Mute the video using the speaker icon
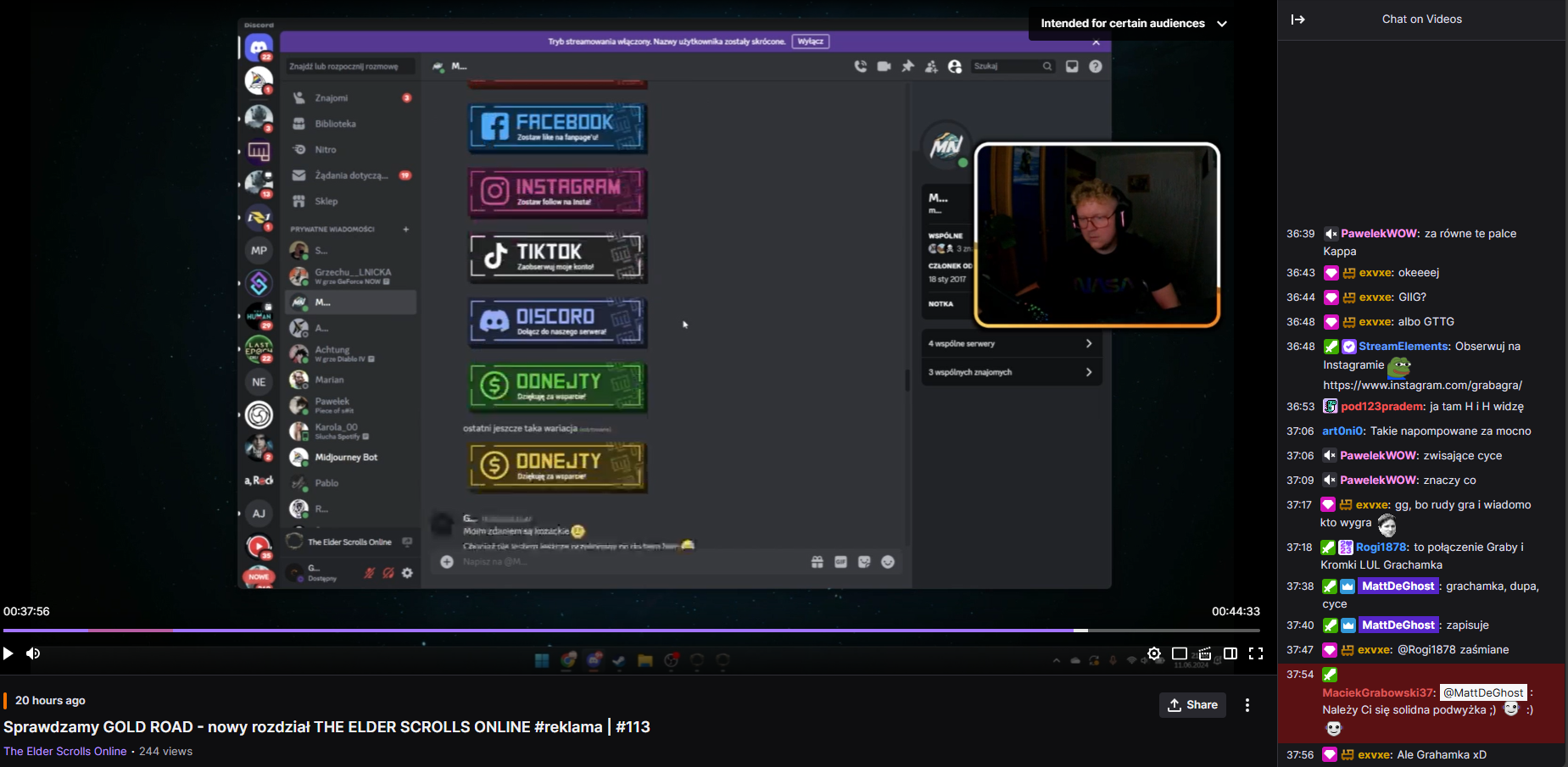 click(x=33, y=653)
